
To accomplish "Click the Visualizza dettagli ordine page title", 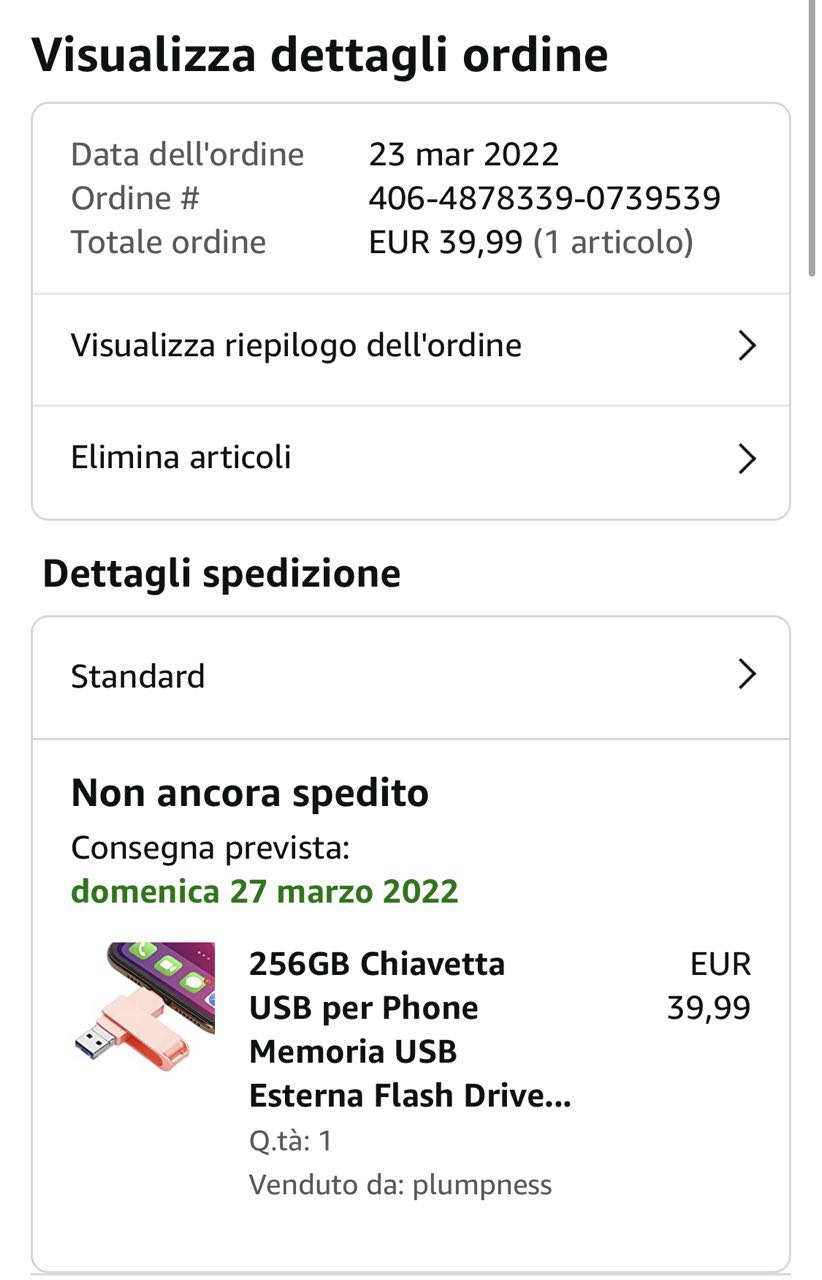I will click(x=320, y=56).
